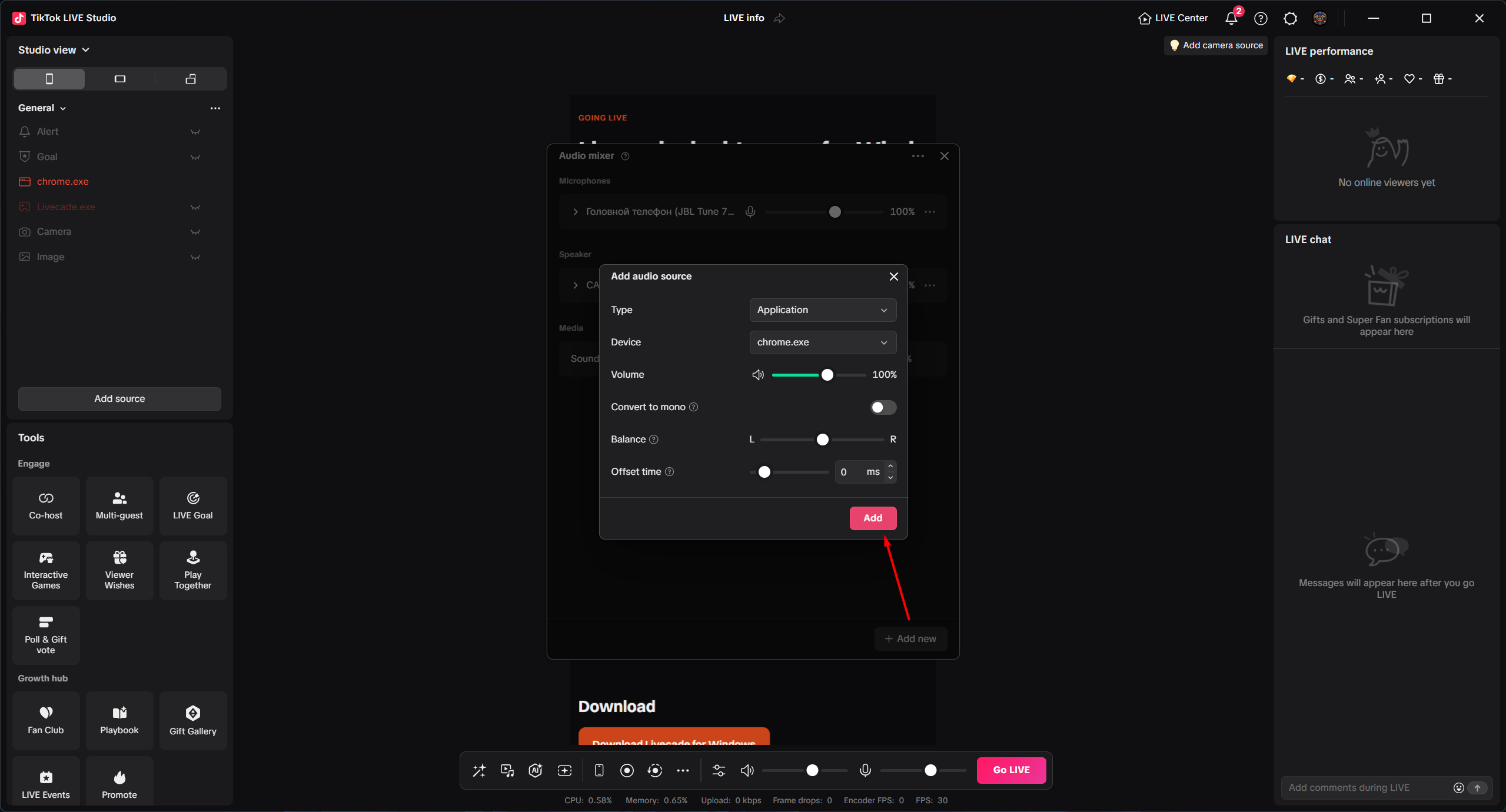Expand the Studio view dropdown

pos(54,50)
